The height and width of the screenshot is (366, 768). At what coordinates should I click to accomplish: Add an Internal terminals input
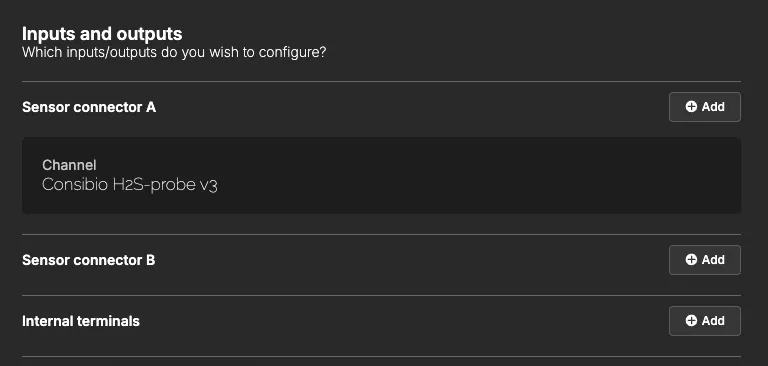705,321
